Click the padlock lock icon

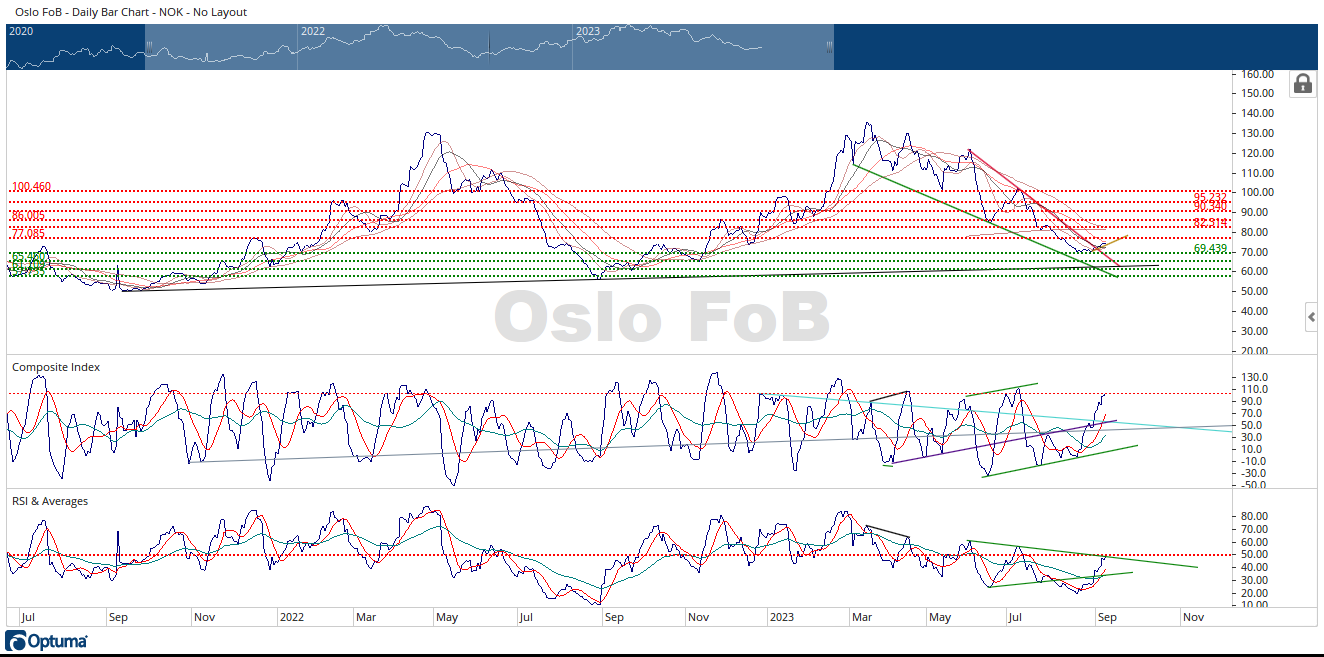pyautogui.click(x=1302, y=84)
